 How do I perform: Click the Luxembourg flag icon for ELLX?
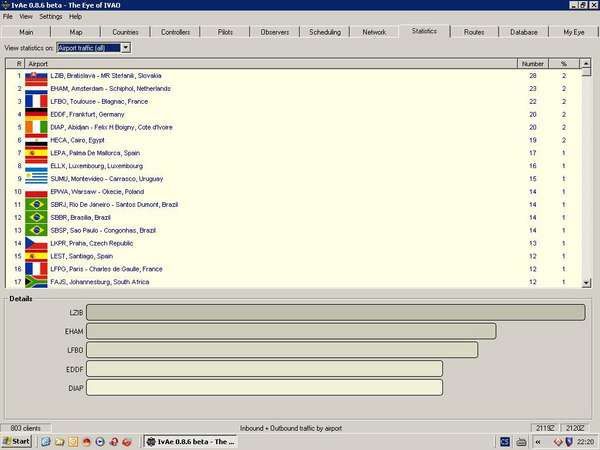pyautogui.click(x=36, y=167)
